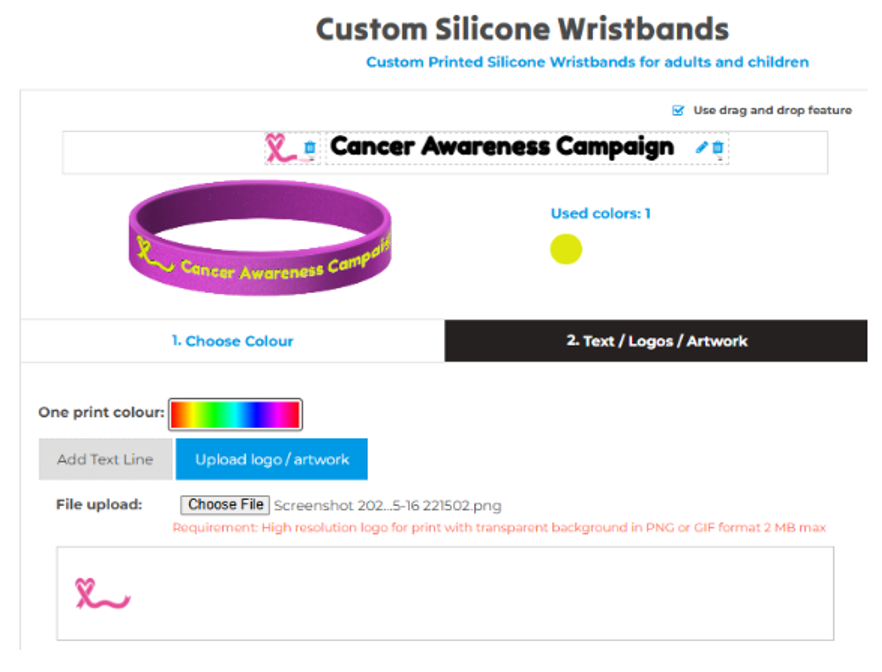This screenshot has height=672, width=882.
Task: Open the rainbow print colour picker
Action: coord(235,414)
